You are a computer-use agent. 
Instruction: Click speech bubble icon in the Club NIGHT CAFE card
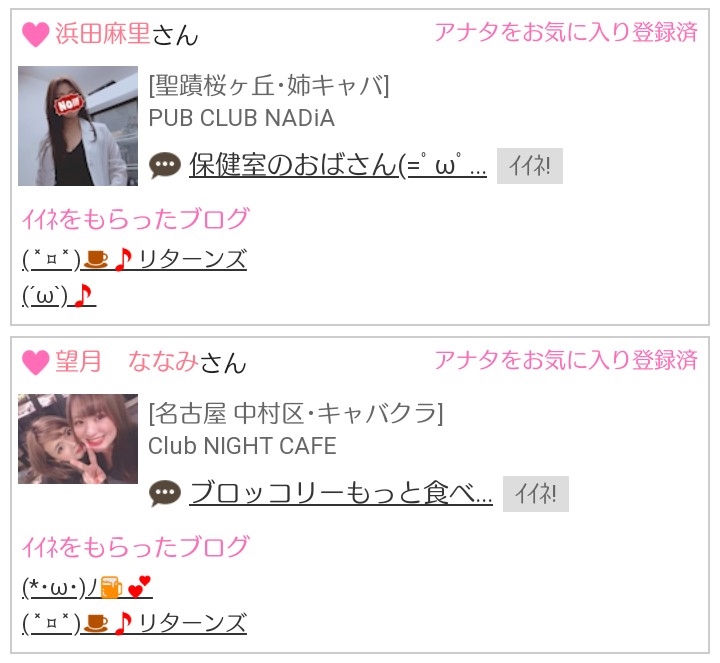(165, 493)
